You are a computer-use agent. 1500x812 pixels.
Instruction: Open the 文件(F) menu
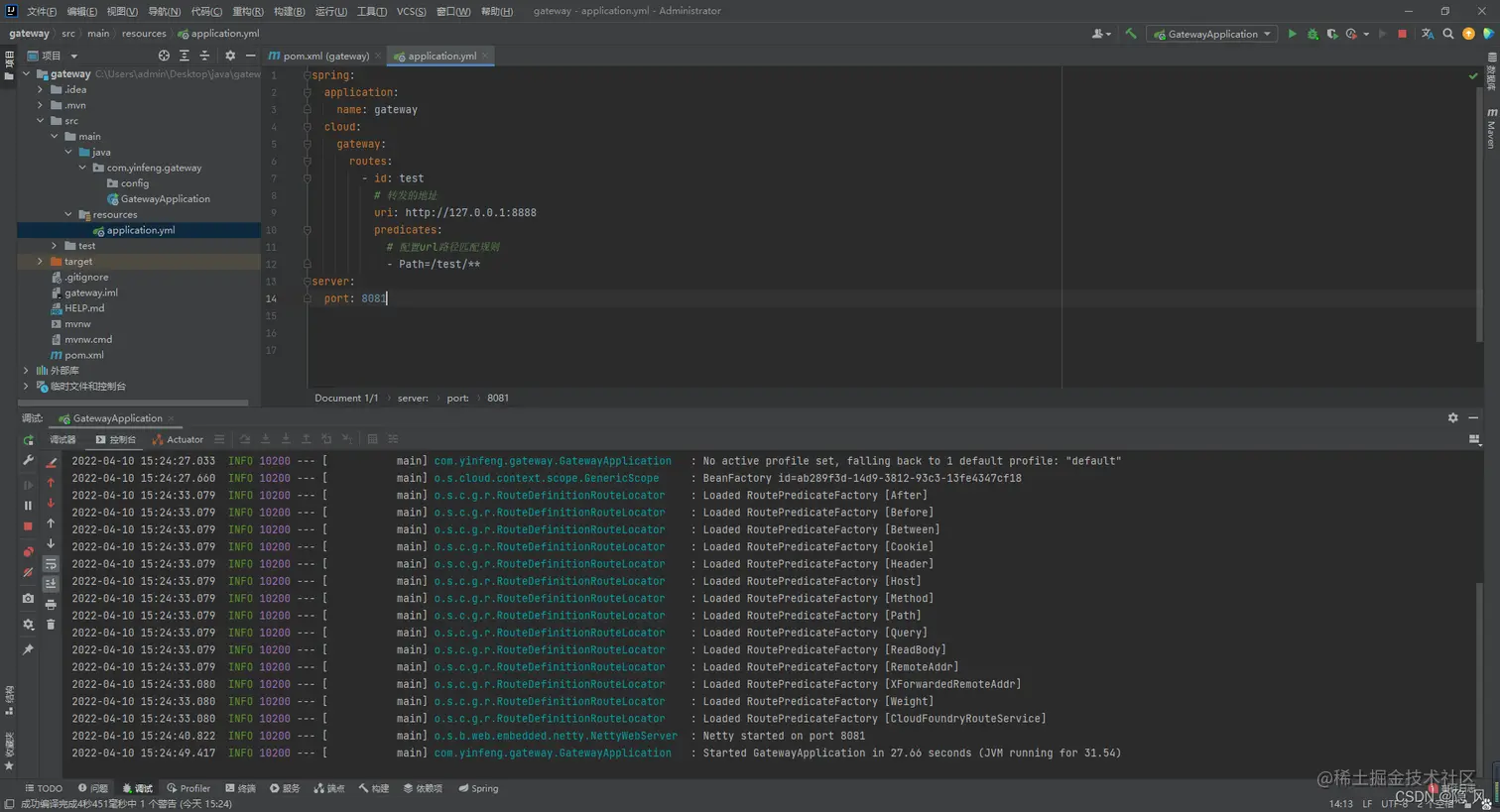[42, 11]
